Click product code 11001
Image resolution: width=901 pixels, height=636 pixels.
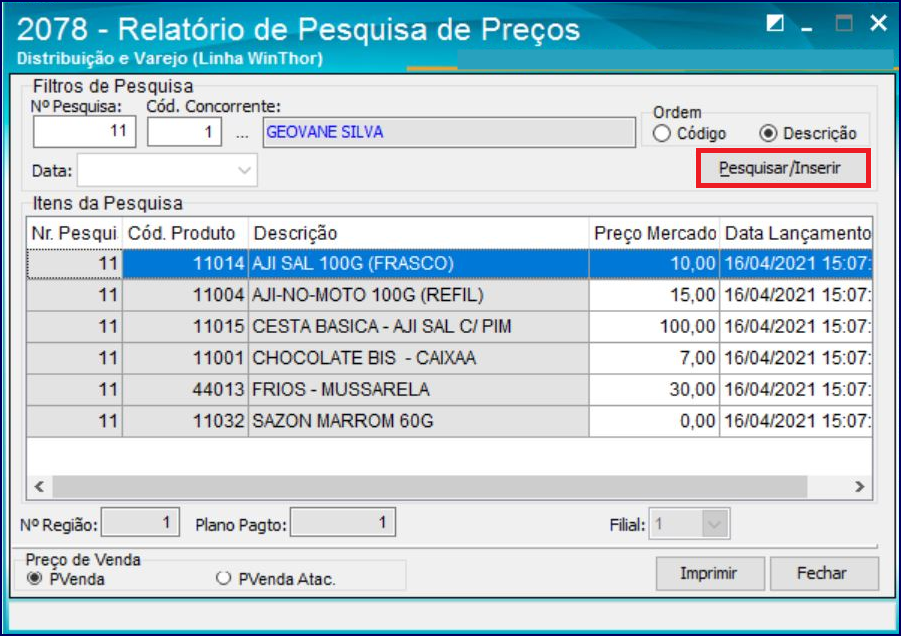[185, 359]
